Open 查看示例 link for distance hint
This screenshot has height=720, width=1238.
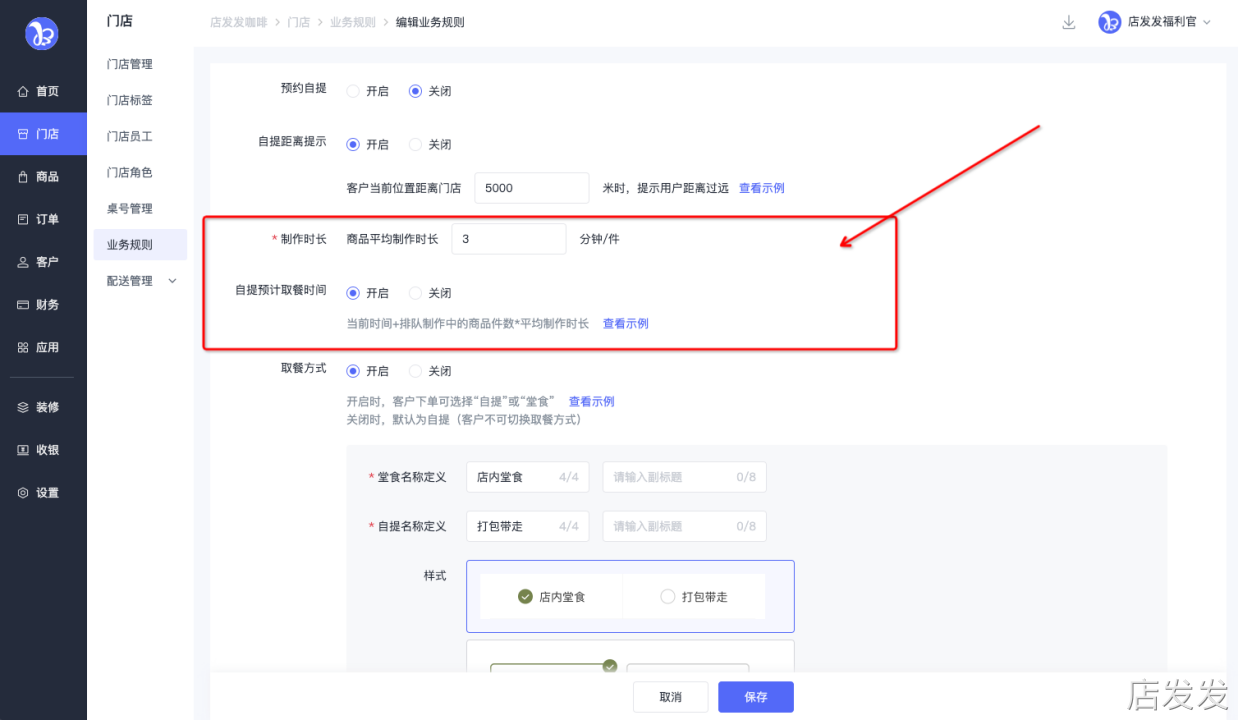click(761, 188)
